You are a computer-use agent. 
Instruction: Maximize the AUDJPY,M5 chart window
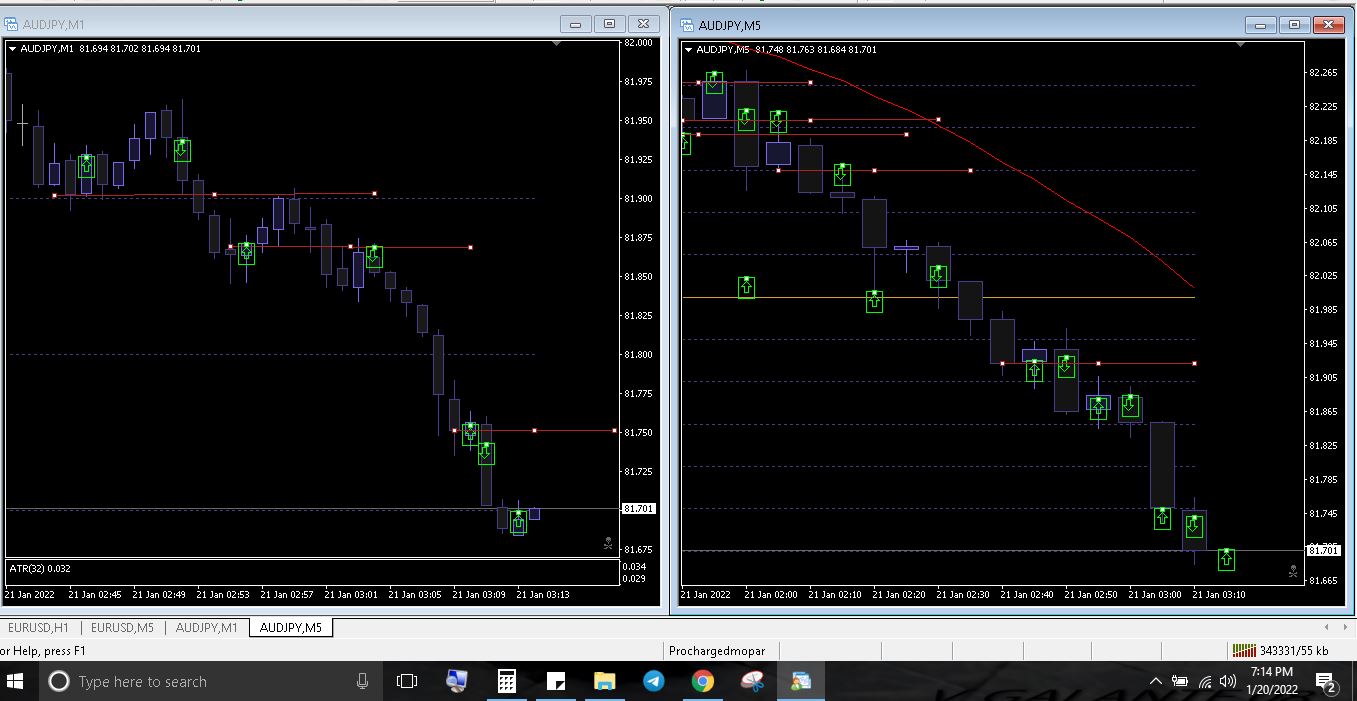(1294, 25)
